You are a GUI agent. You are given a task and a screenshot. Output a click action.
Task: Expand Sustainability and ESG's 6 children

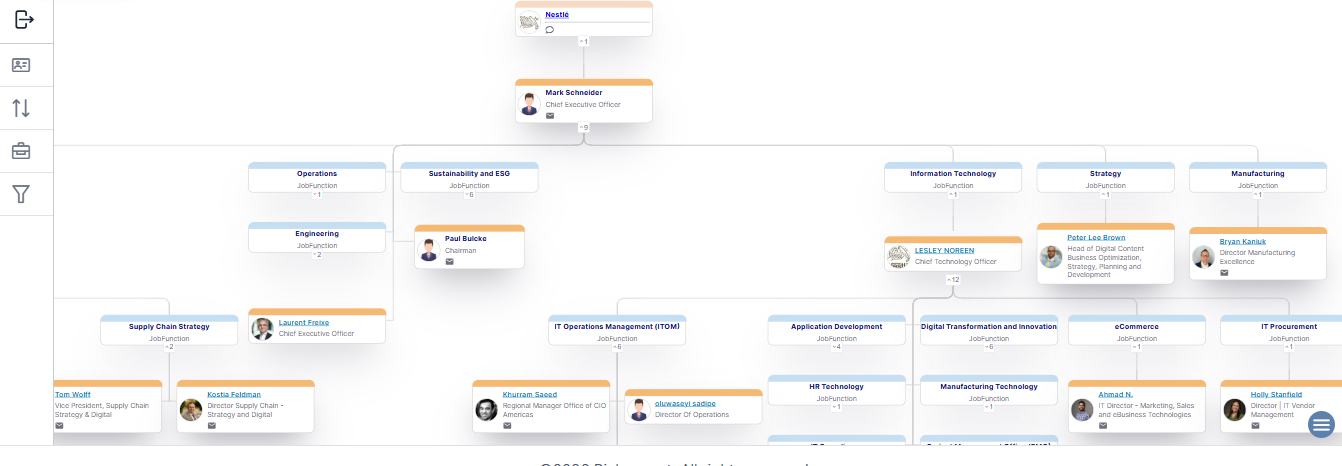[470, 195]
